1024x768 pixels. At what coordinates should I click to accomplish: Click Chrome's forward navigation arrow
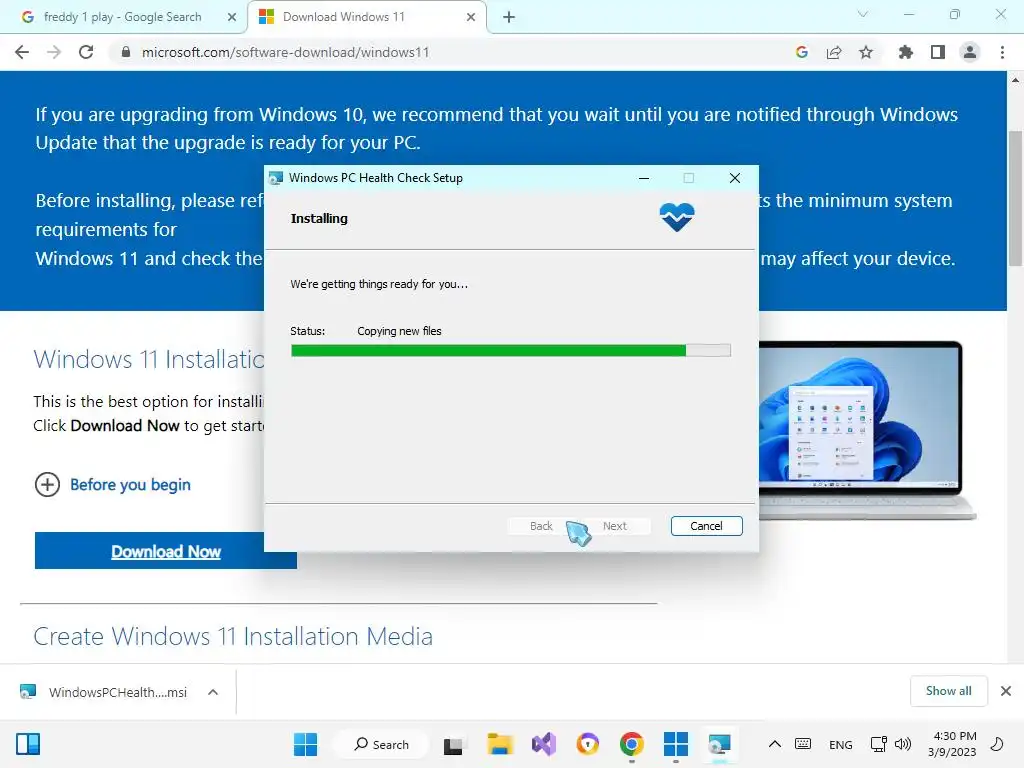click(54, 52)
